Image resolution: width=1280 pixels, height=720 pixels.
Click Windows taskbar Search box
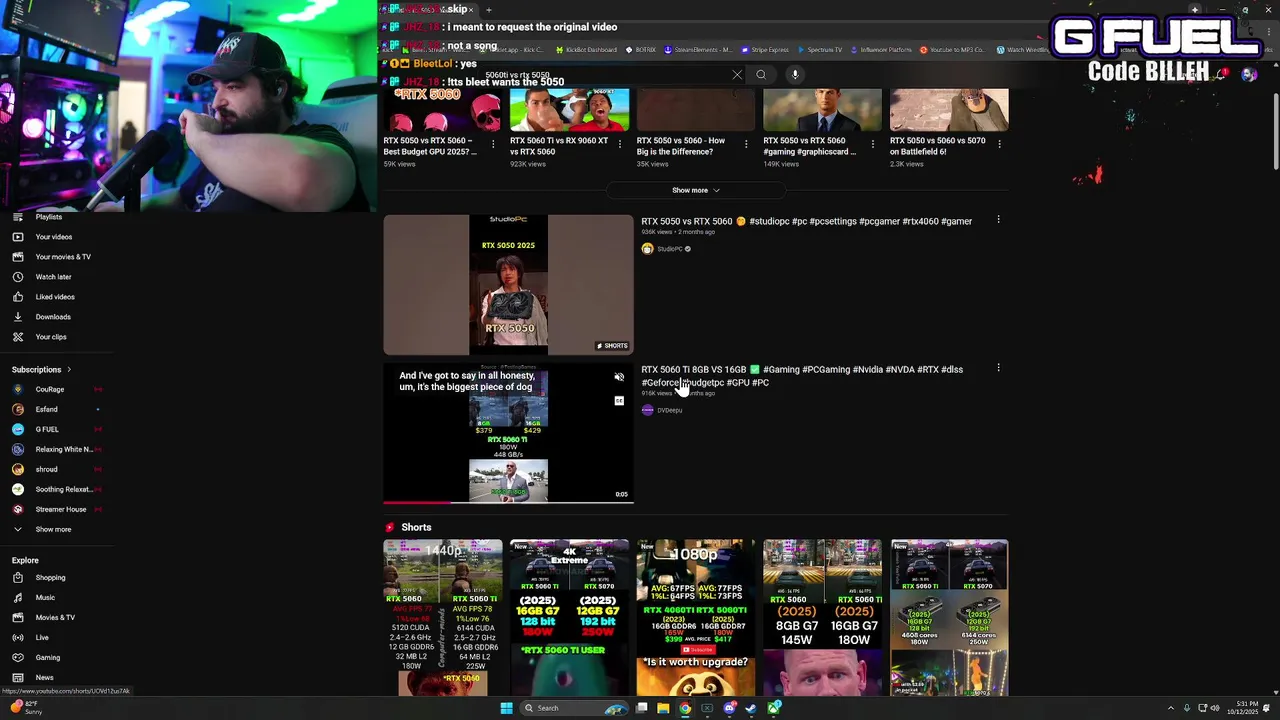click(x=574, y=708)
